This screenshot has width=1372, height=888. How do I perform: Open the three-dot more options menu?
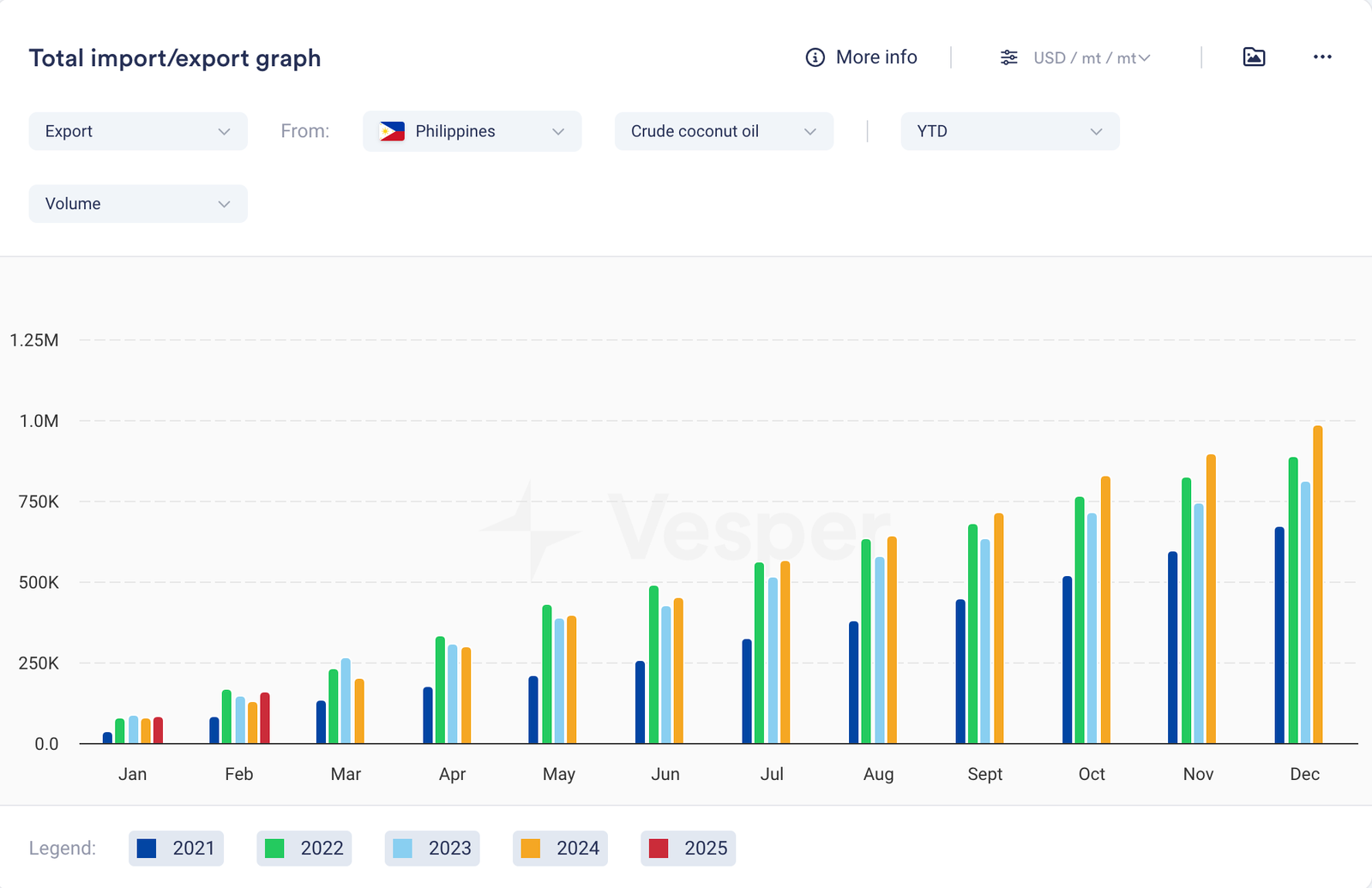[x=1322, y=57]
